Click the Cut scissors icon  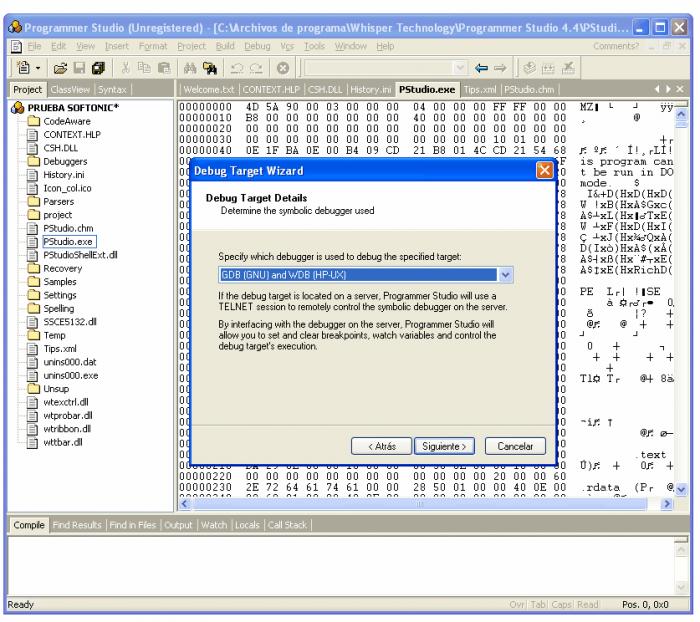click(125, 68)
